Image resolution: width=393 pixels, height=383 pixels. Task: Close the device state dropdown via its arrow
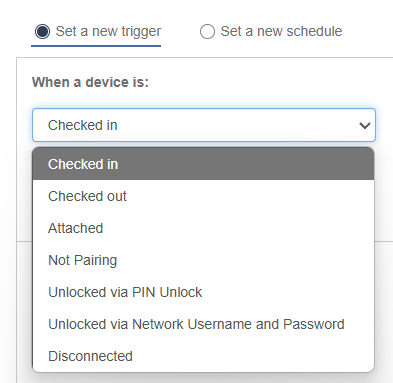click(365, 125)
